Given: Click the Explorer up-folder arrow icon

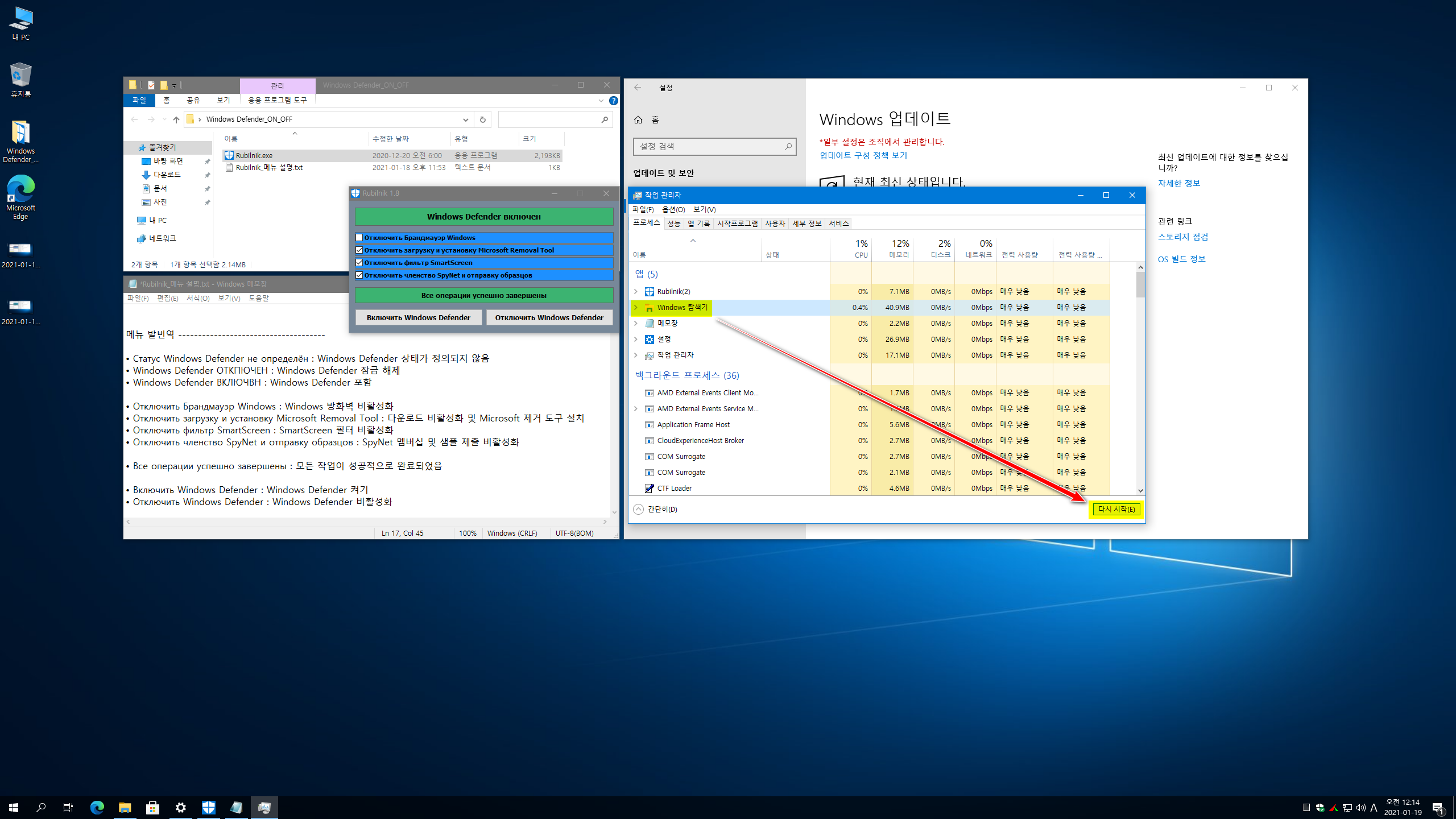Looking at the screenshot, I should tap(176, 119).
